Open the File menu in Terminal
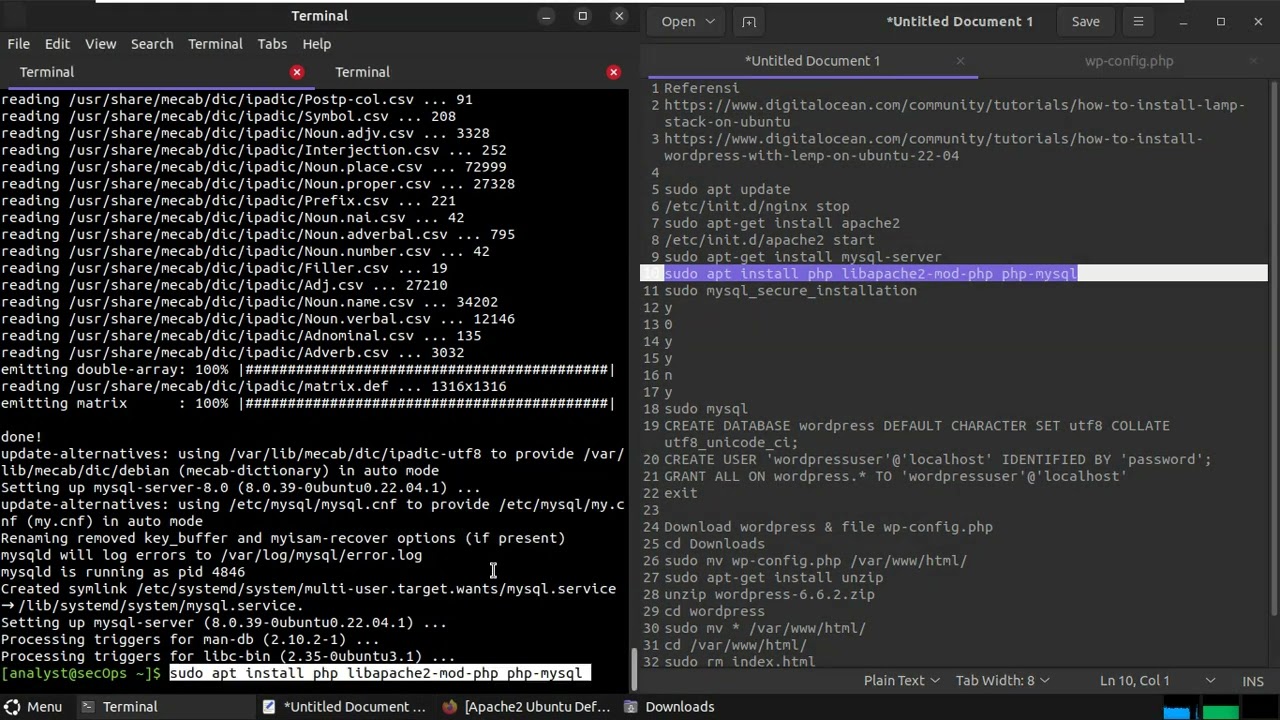Screen dimensions: 1280x720 pyautogui.click(x=19, y=44)
